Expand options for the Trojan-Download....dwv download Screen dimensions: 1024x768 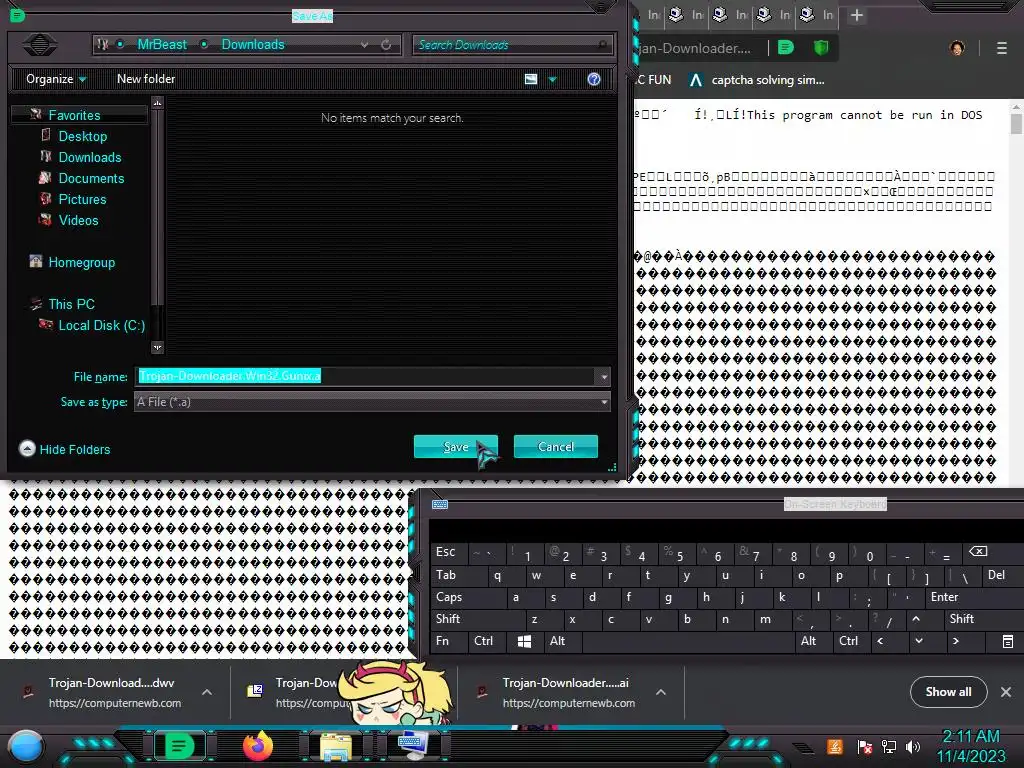(x=207, y=692)
